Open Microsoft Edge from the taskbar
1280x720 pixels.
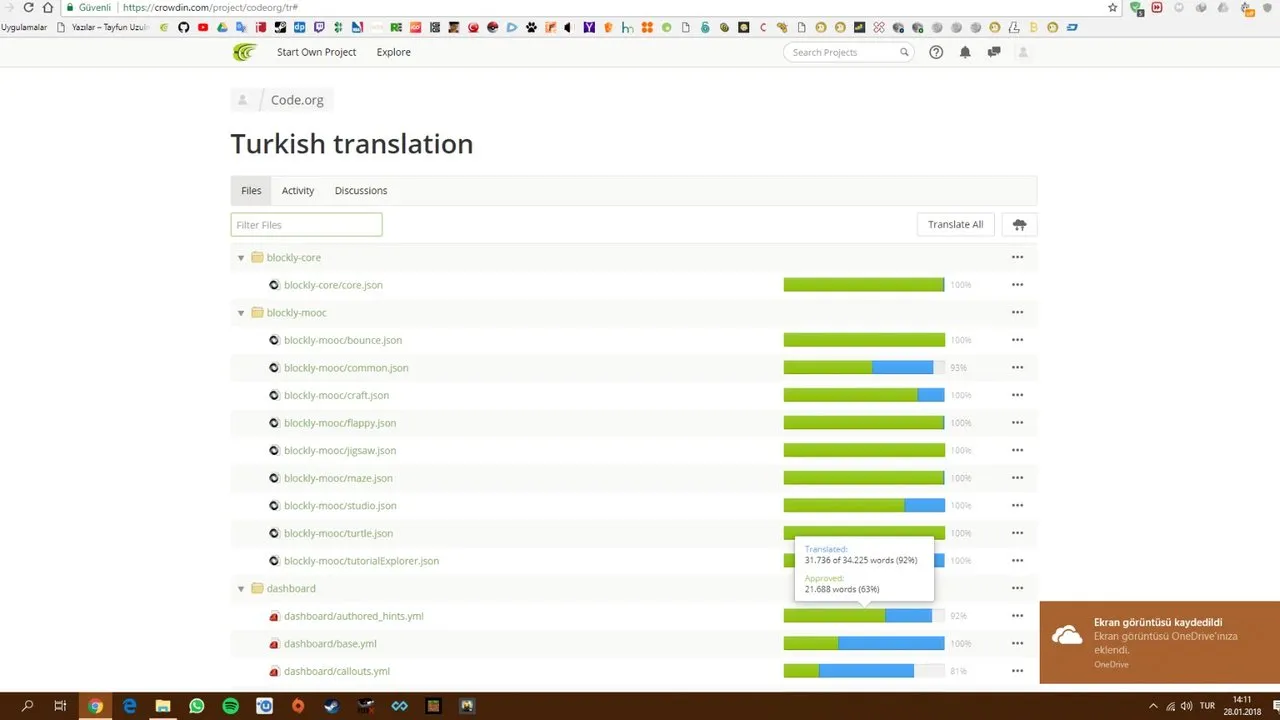click(x=129, y=706)
